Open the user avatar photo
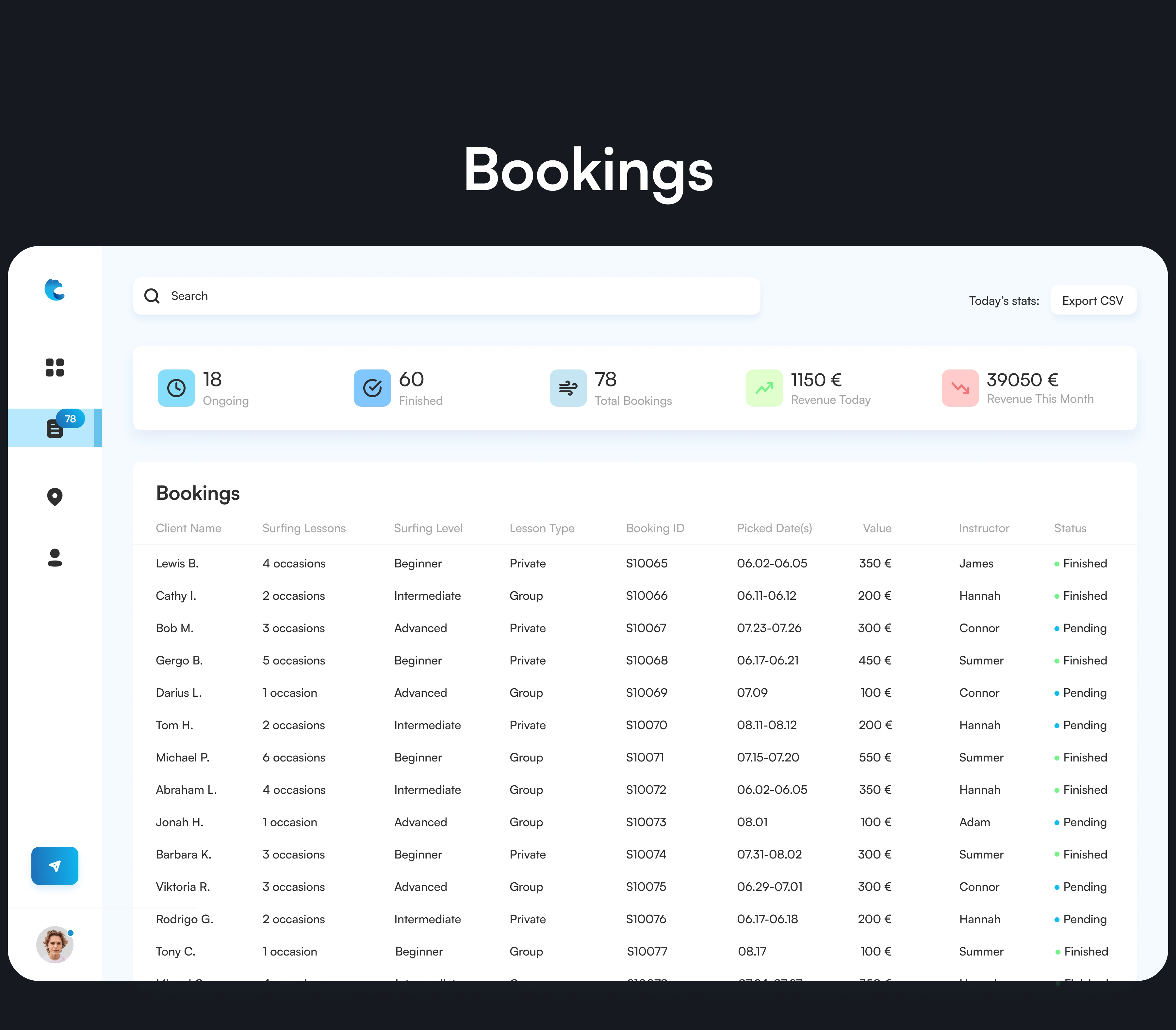The image size is (1176, 1030). pos(55,944)
